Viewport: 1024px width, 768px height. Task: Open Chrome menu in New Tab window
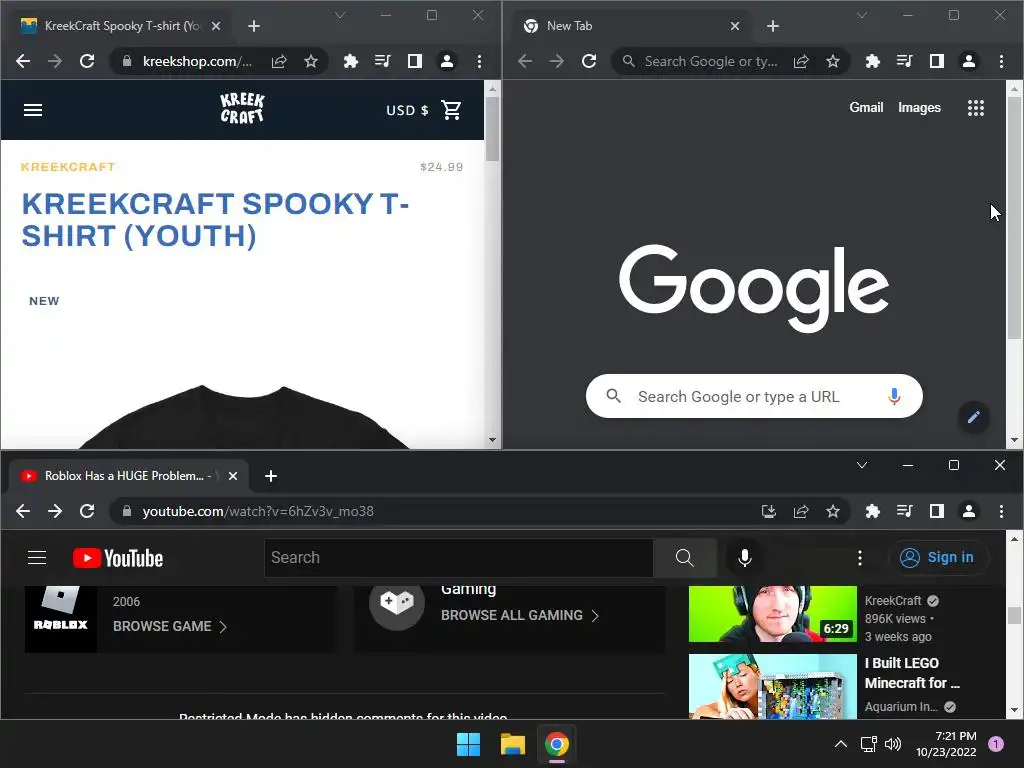1001,61
